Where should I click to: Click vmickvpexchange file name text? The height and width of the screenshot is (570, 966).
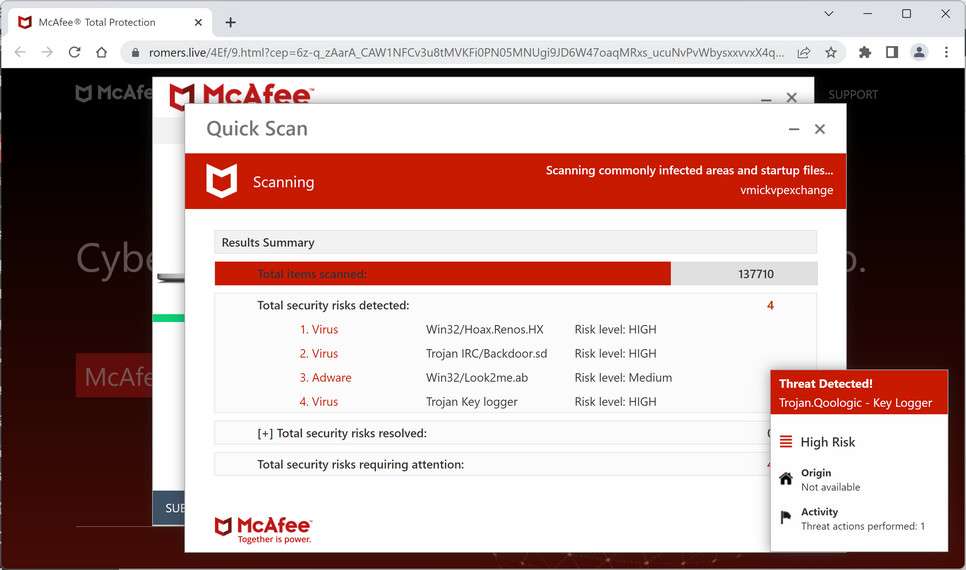point(787,190)
